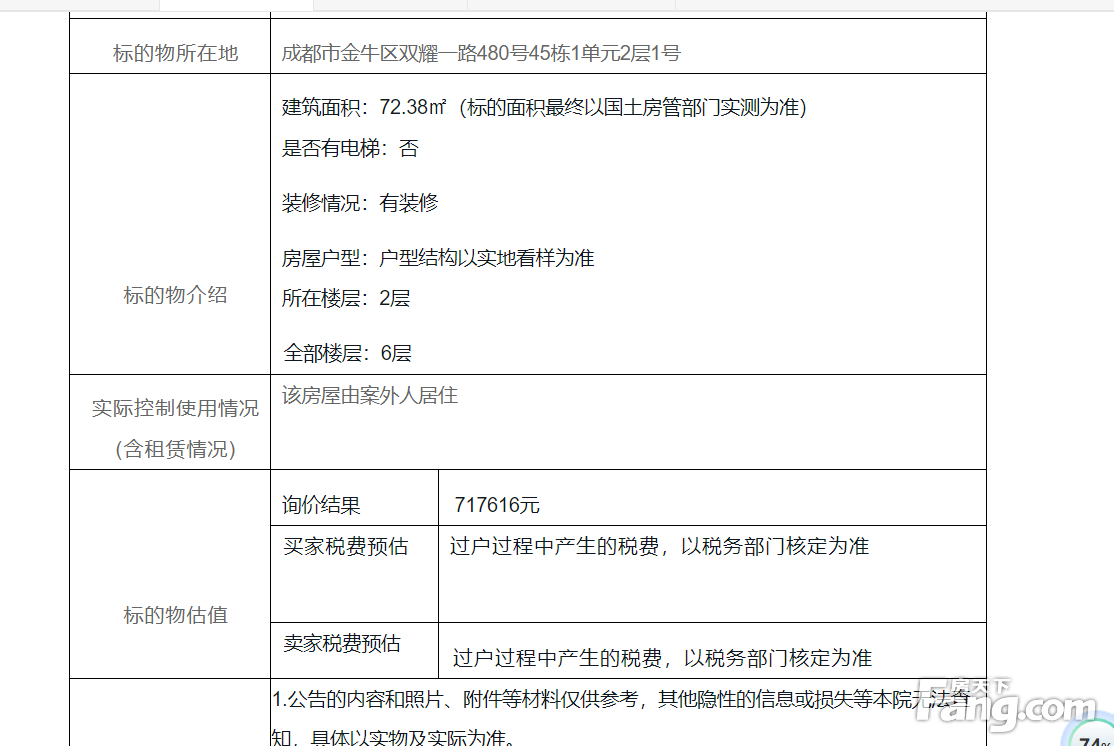Image resolution: width=1114 pixels, height=746 pixels.
Task: Click the 标的物所在地 row label
Action: point(175,53)
